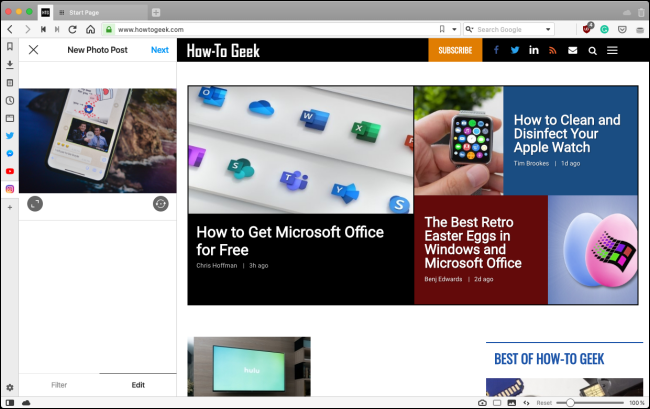The image size is (650, 409).
Task: Toggle photo full-size expand icon
Action: 35,203
